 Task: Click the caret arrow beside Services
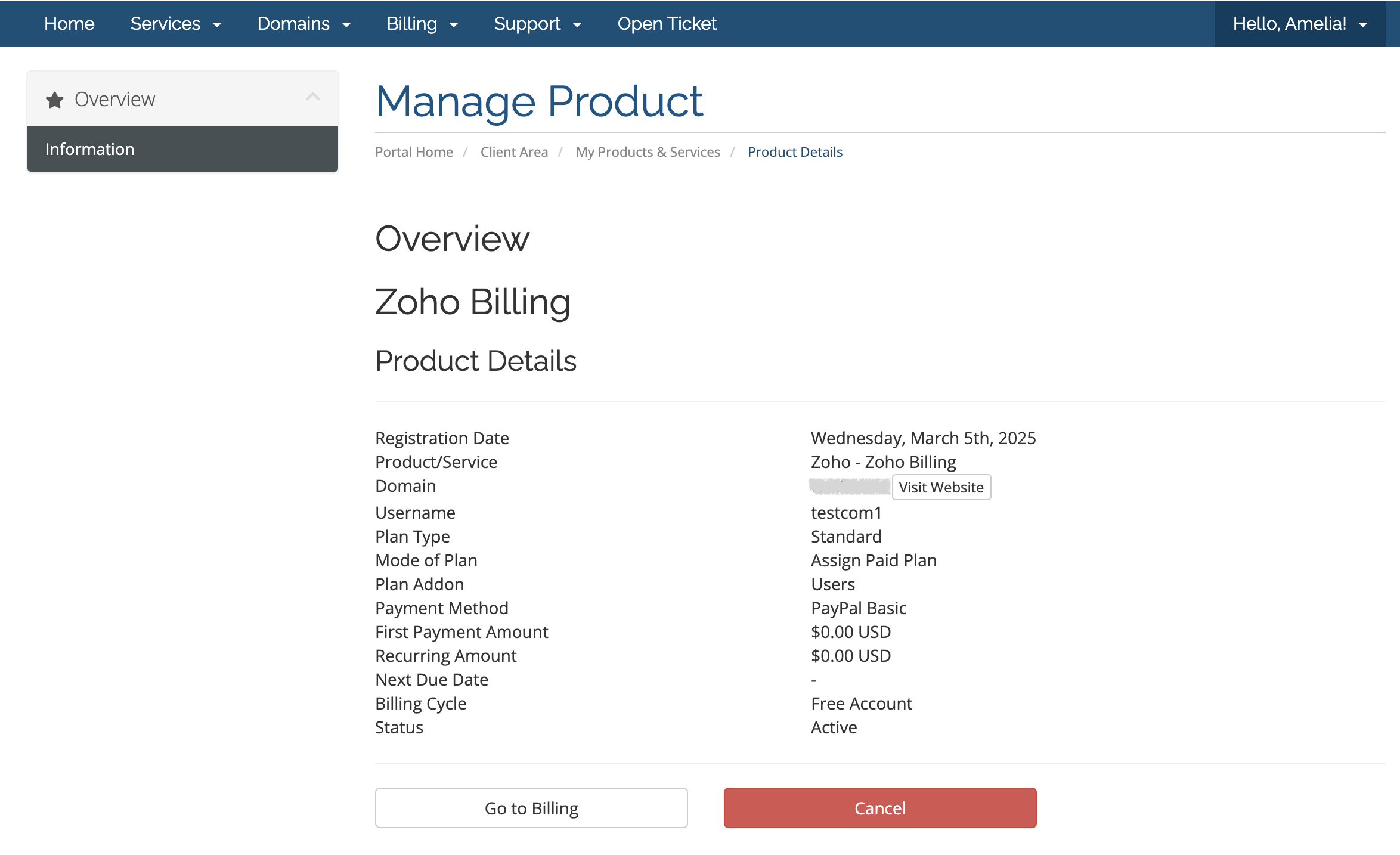(x=217, y=25)
